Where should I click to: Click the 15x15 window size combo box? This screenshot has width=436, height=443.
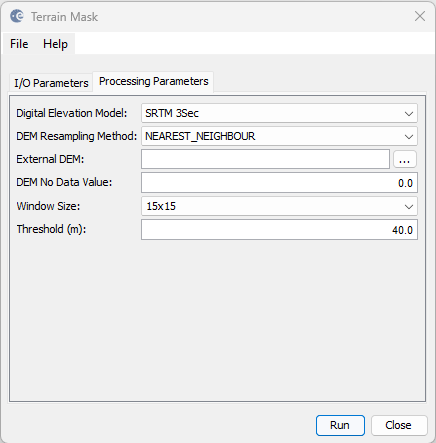click(x=279, y=206)
